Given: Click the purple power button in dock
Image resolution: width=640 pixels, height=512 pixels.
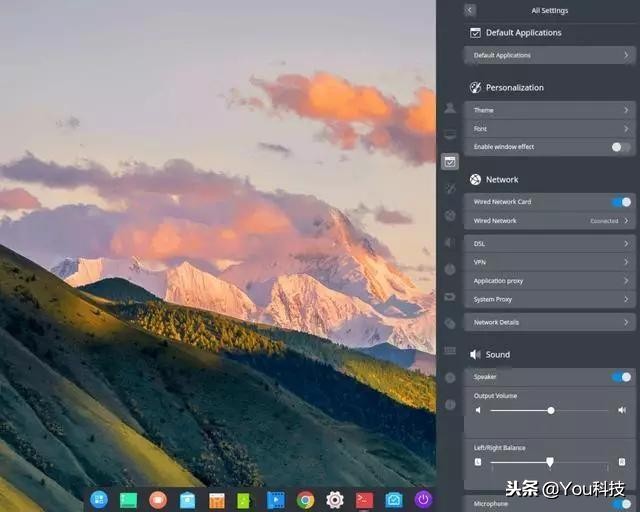Looking at the screenshot, I should pyautogui.click(x=423, y=499).
